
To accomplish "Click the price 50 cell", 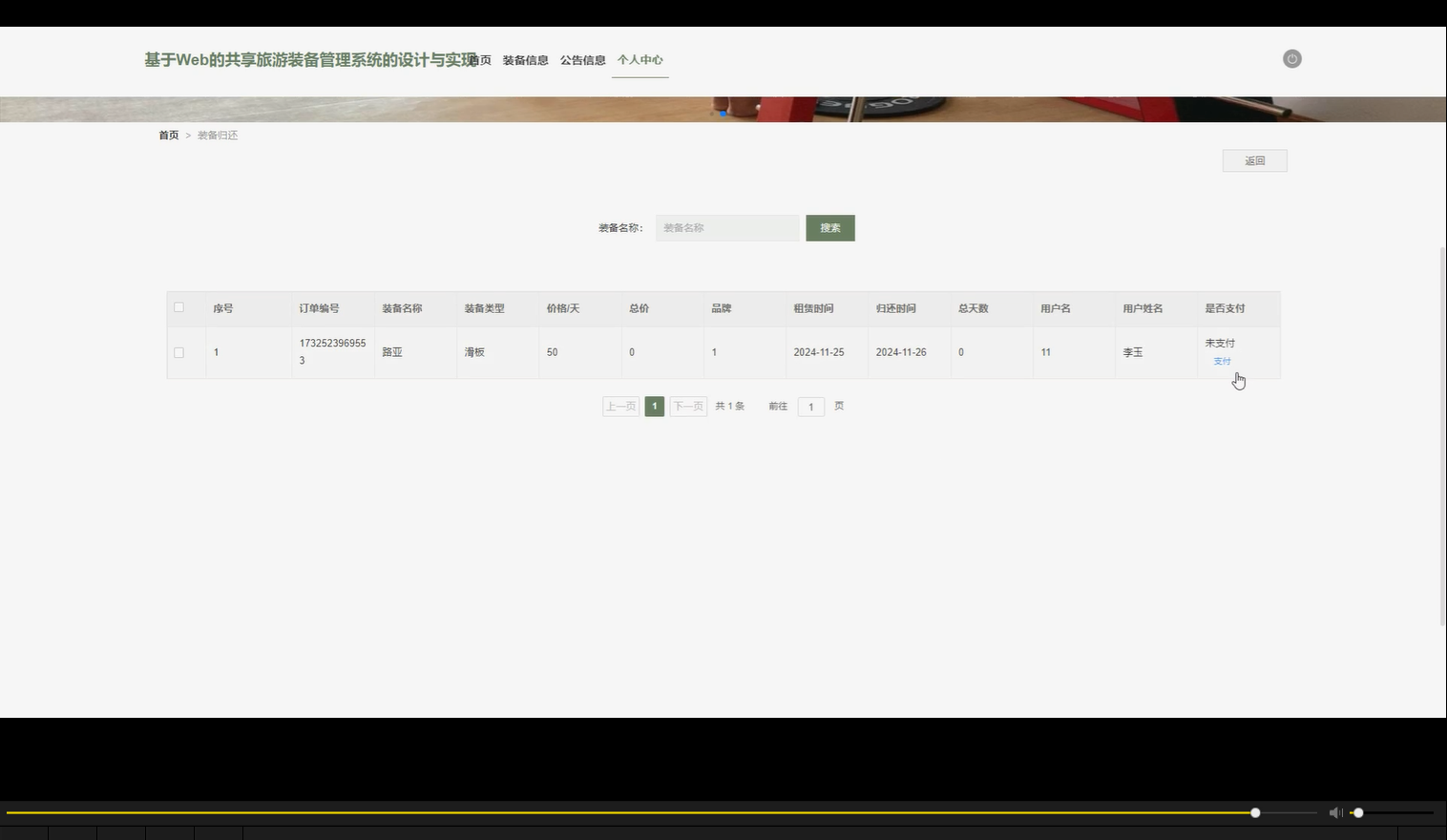I will 553,352.
